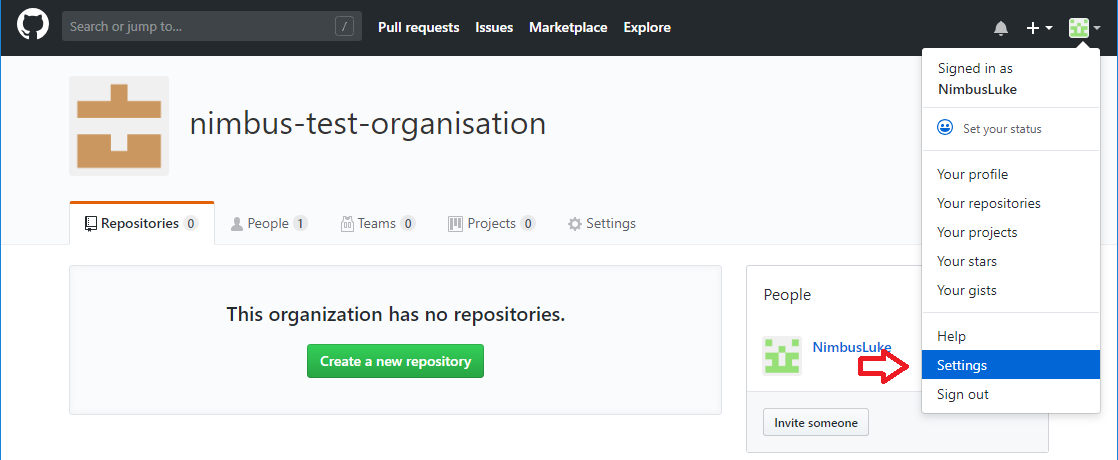Click the Invite someone button
This screenshot has height=460, width=1118.
point(816,422)
